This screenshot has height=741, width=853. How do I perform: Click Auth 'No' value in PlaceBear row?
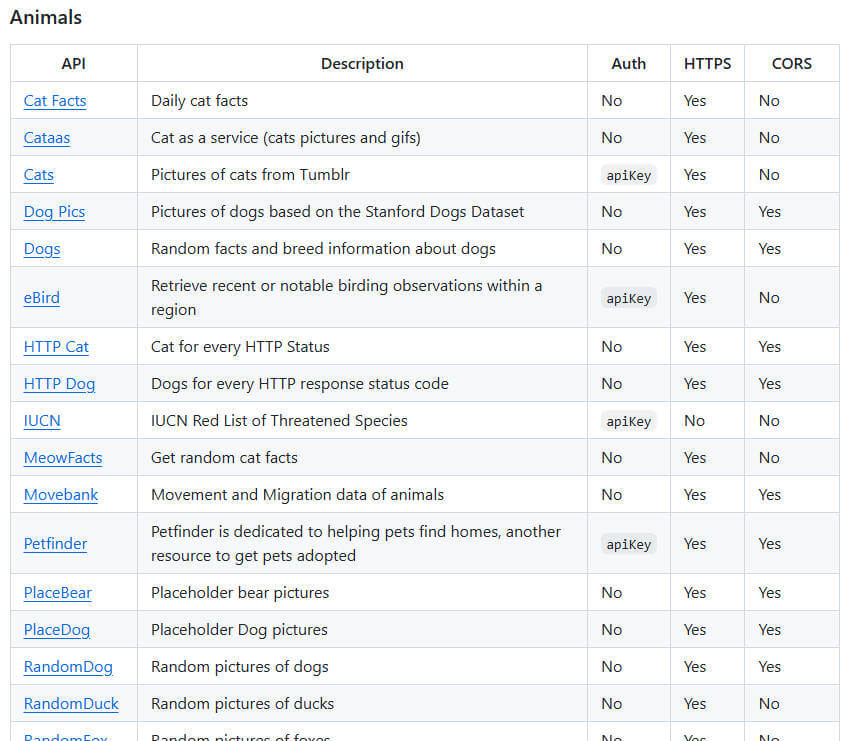[x=611, y=592]
